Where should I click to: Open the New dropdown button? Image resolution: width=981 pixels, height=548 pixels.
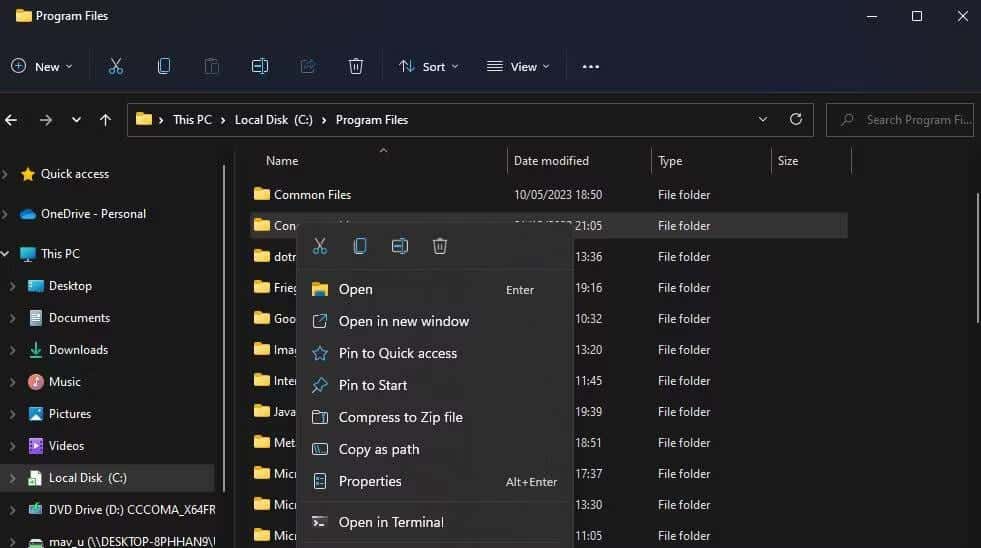coord(42,66)
